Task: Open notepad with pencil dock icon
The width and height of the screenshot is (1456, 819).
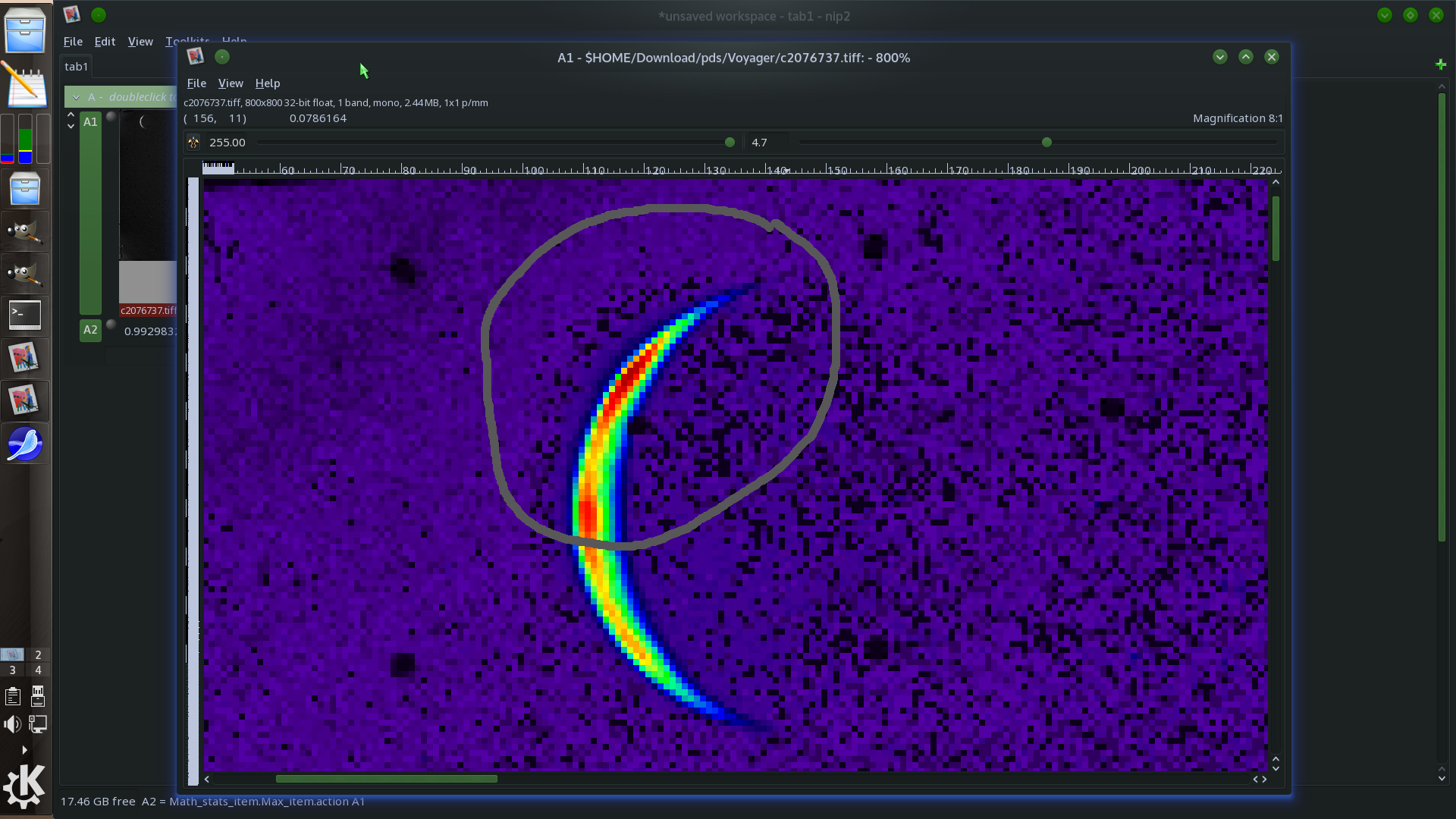Action: 25,84
